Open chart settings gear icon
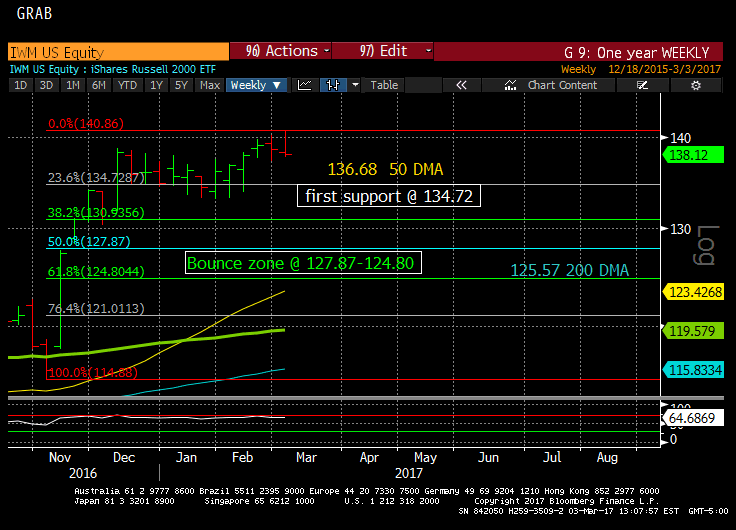 click(x=696, y=85)
